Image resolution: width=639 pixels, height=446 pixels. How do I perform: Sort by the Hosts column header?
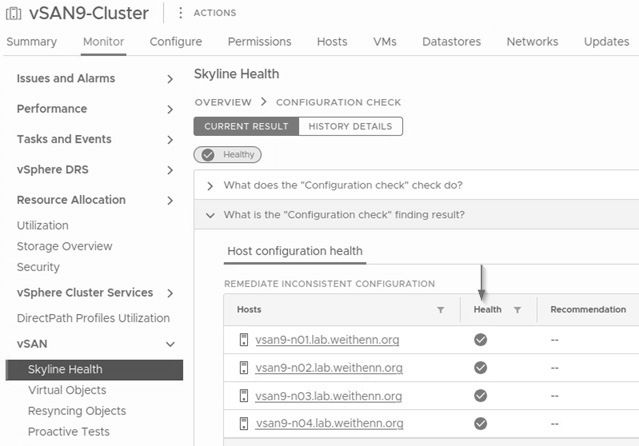click(x=249, y=309)
